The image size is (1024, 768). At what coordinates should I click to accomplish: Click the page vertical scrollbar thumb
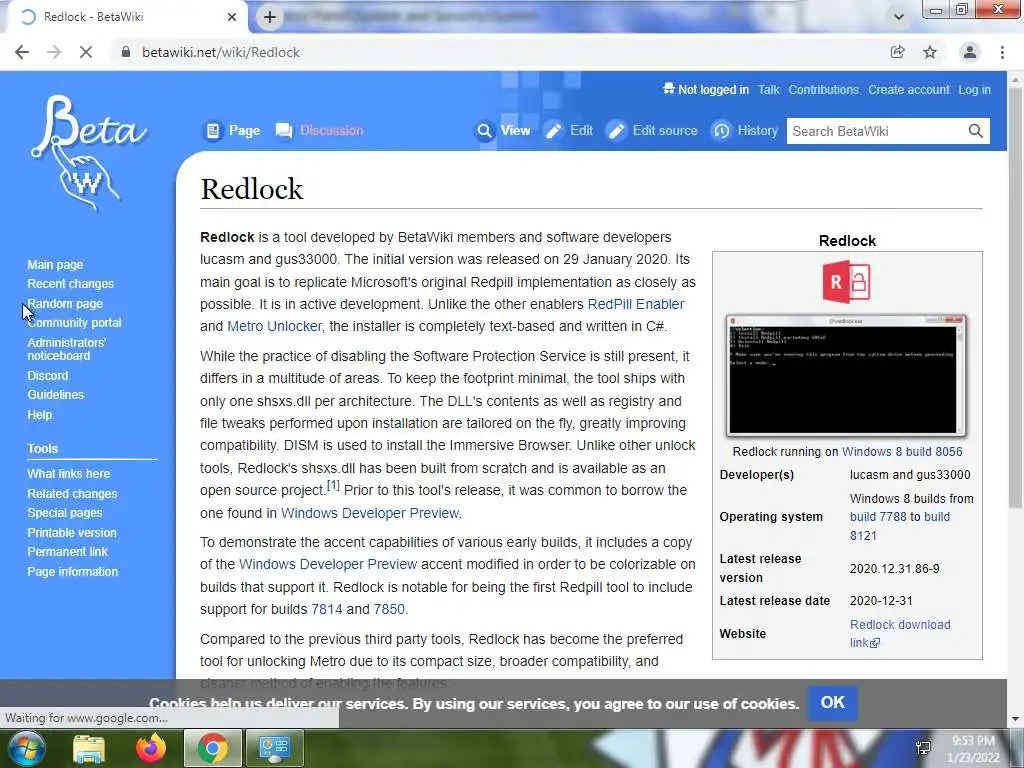click(x=1016, y=297)
